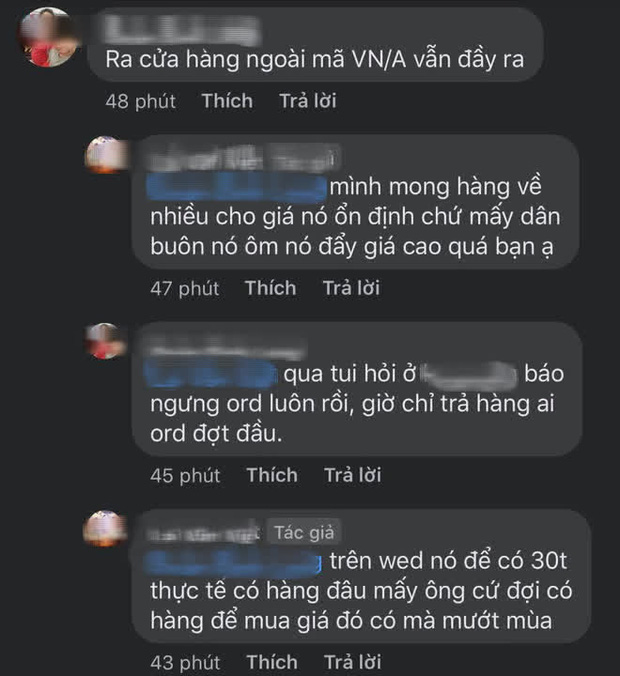Open blurred name of top commenter

pos(181,30)
